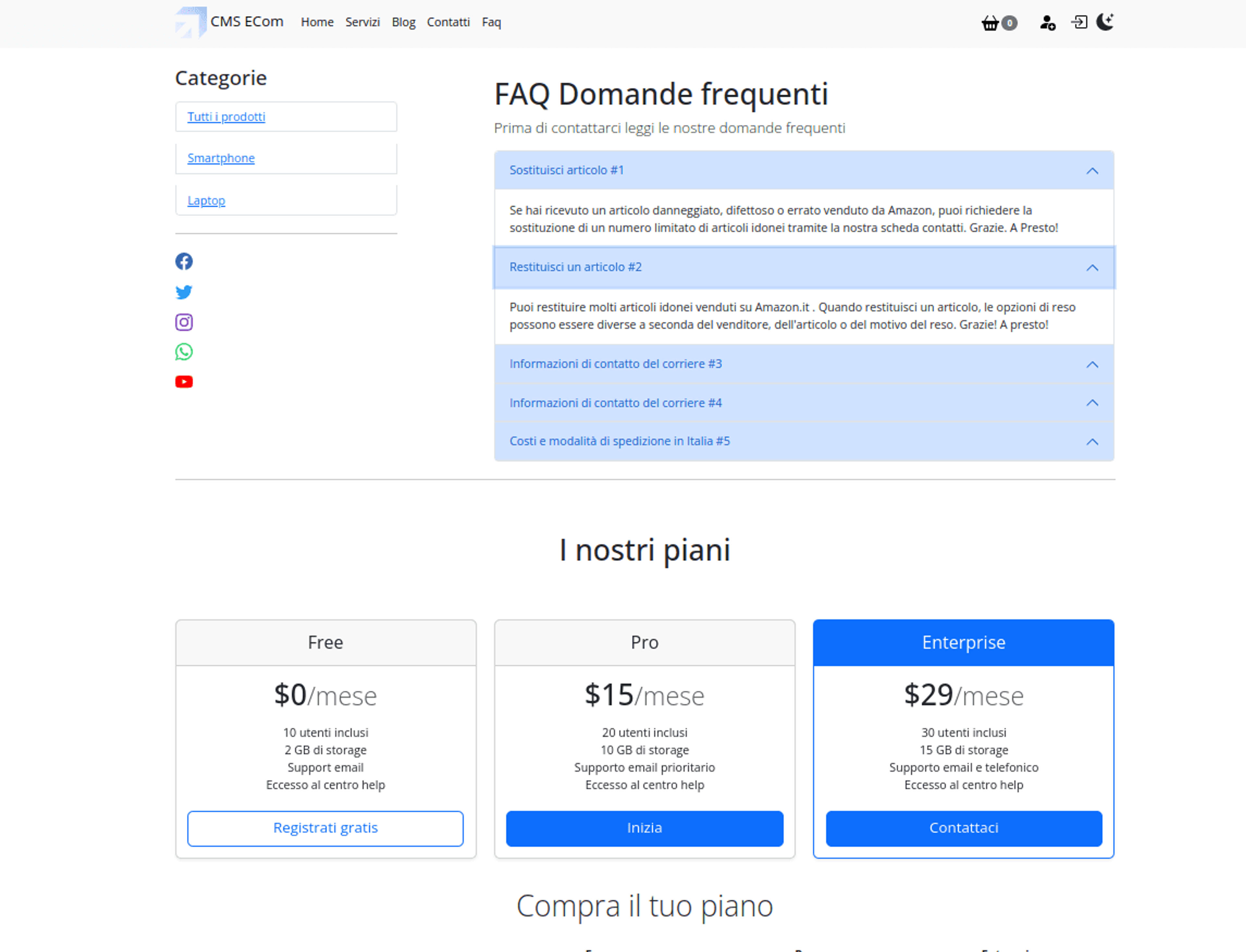Toggle dark mode with moon icon
The height and width of the screenshot is (952, 1246).
point(1105,22)
